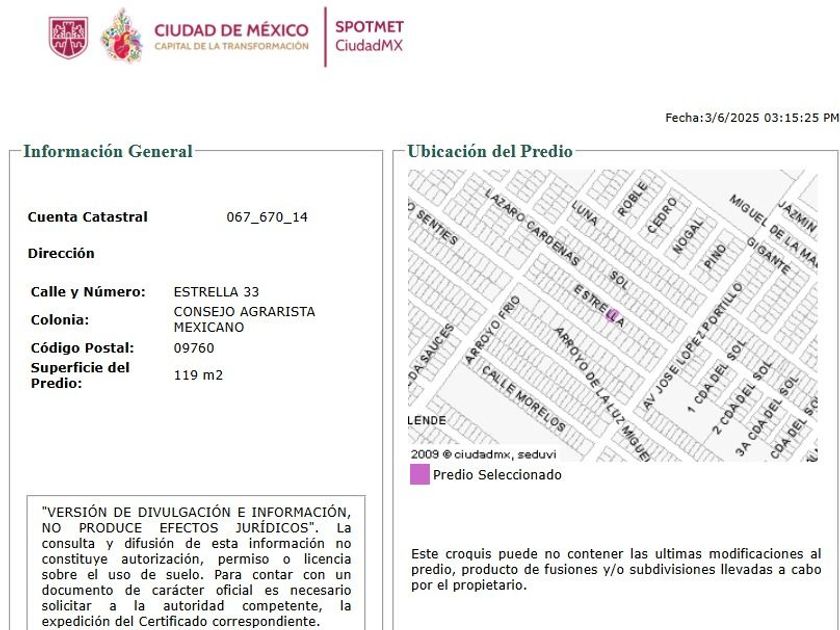
Task: Click the Este croquis puede no contener note
Action: coord(616,569)
